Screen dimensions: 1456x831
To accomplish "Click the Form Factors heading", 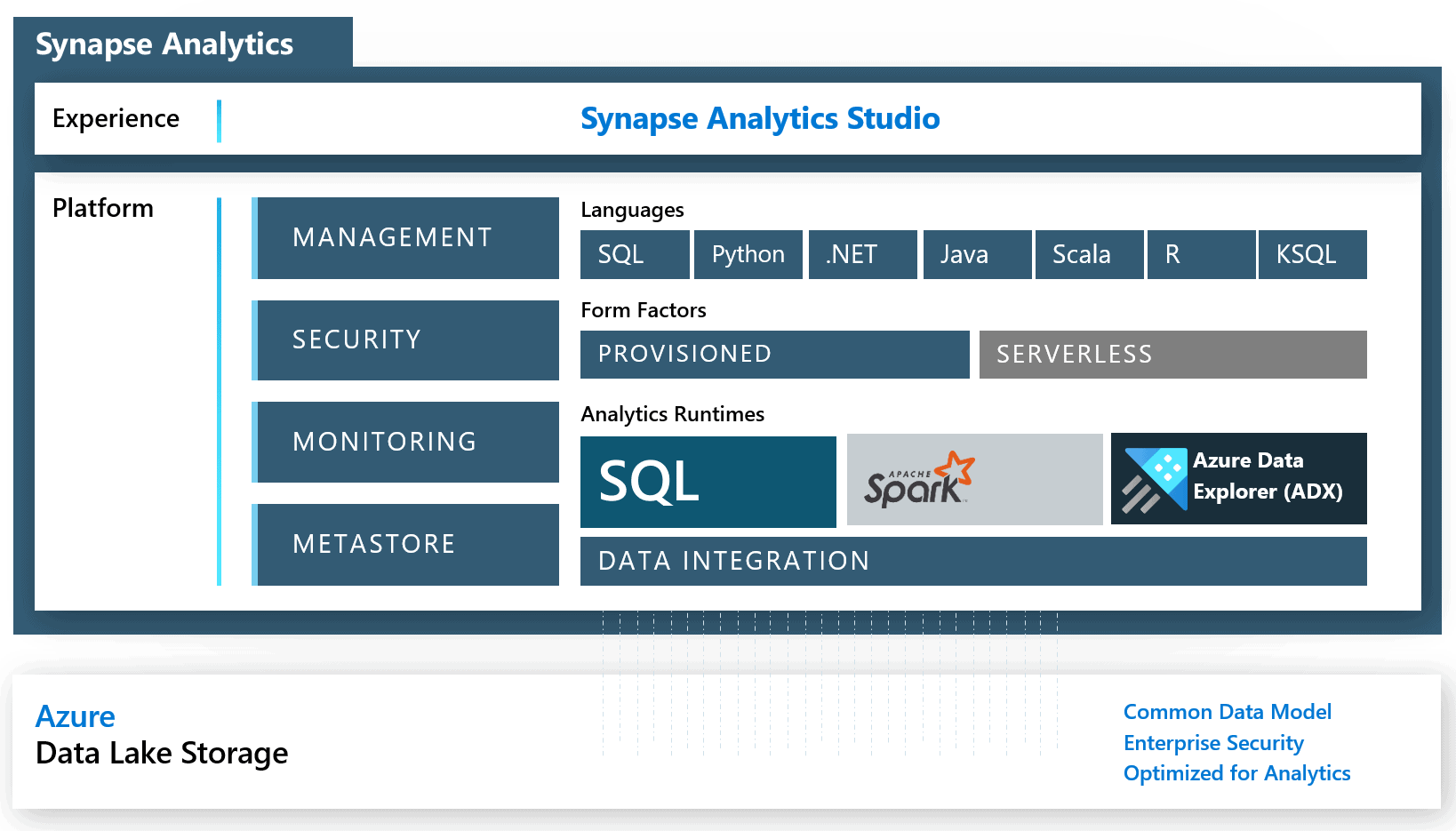I will click(644, 310).
